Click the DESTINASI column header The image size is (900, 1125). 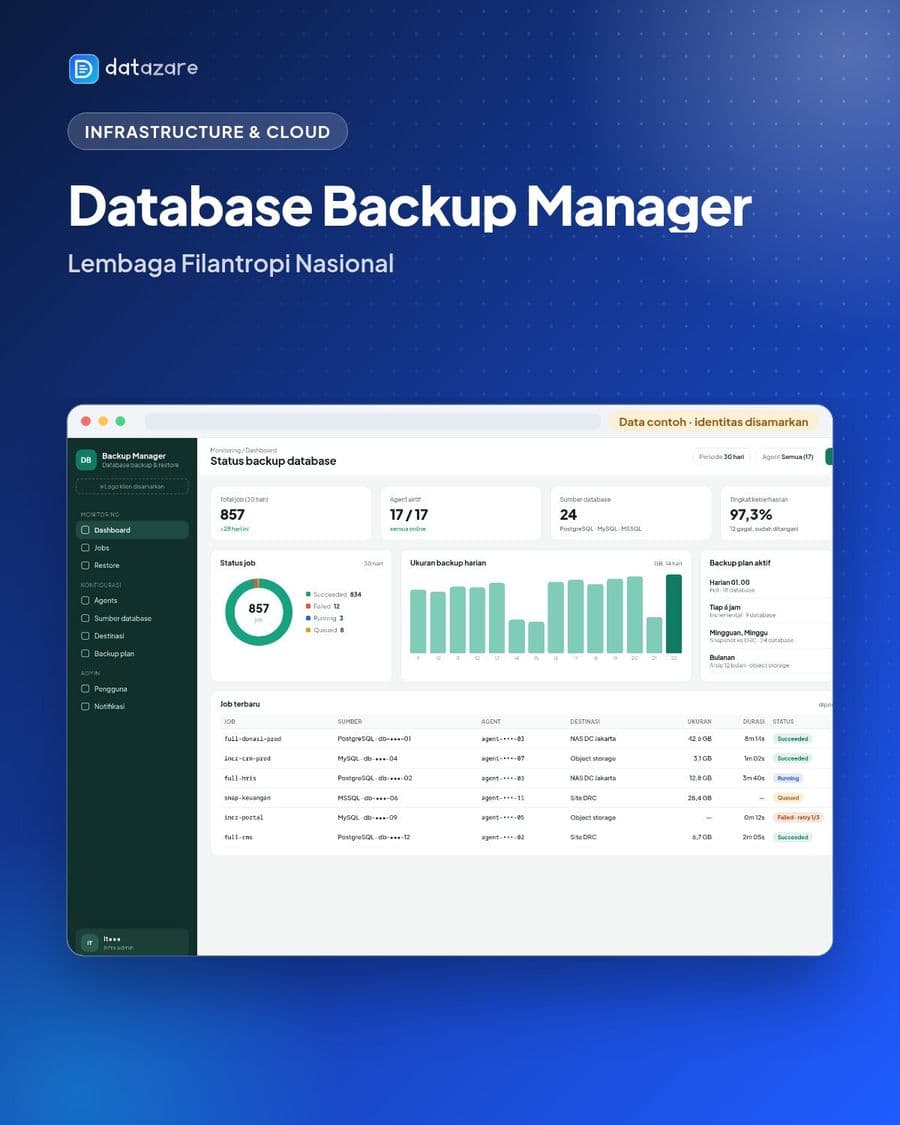coord(585,721)
